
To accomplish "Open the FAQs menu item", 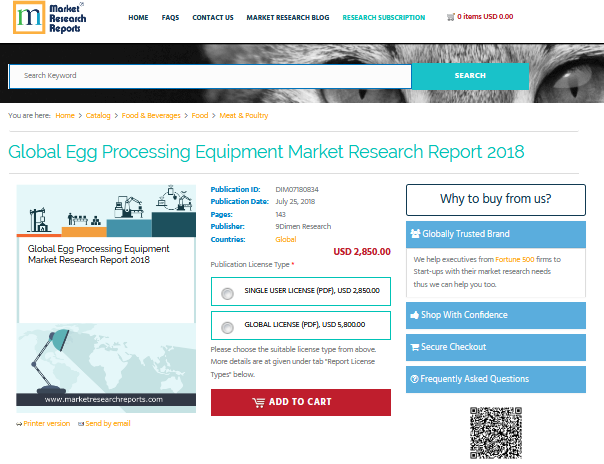I will coord(170,18).
